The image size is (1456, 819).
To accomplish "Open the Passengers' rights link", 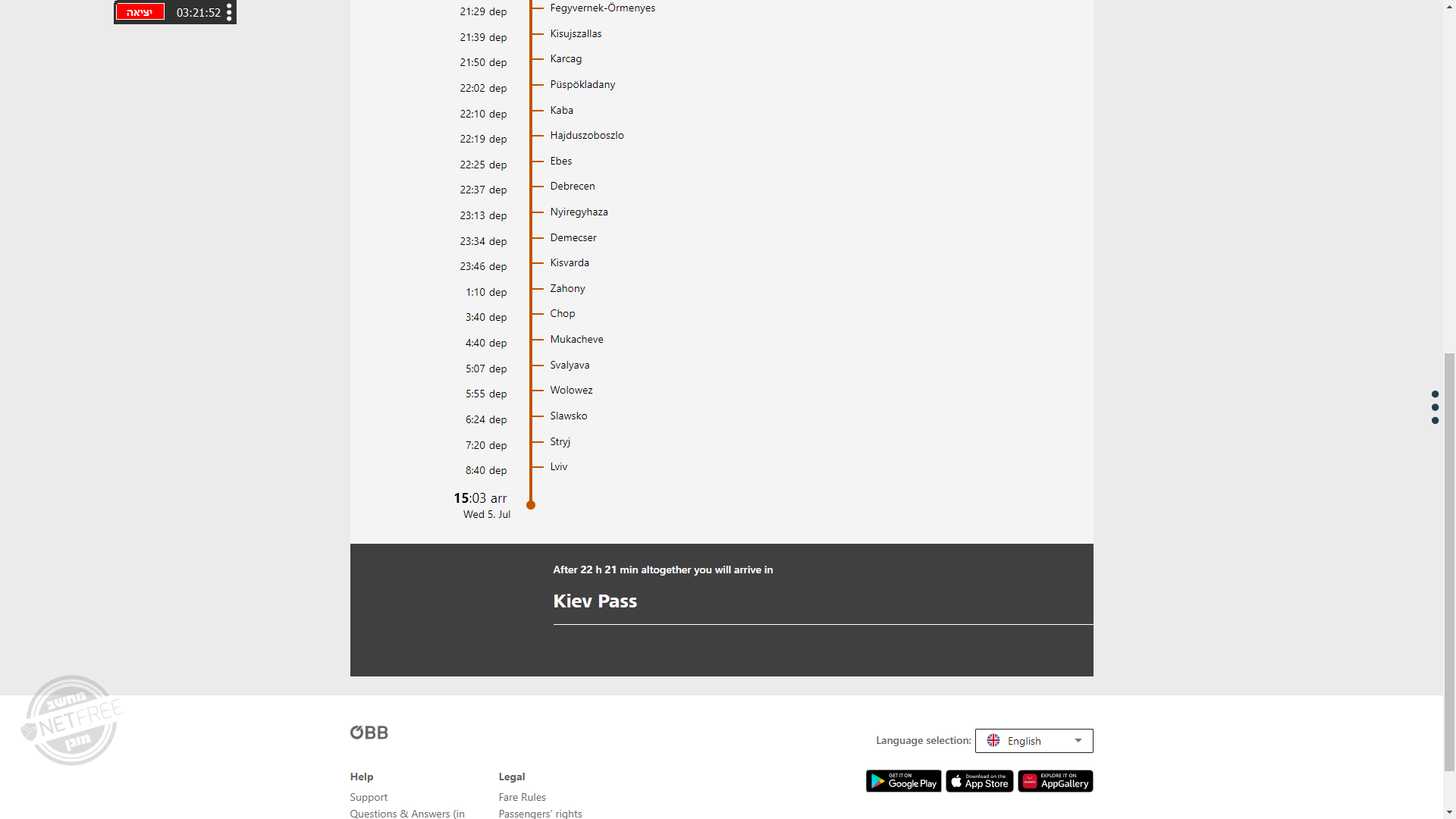I will pos(540,814).
